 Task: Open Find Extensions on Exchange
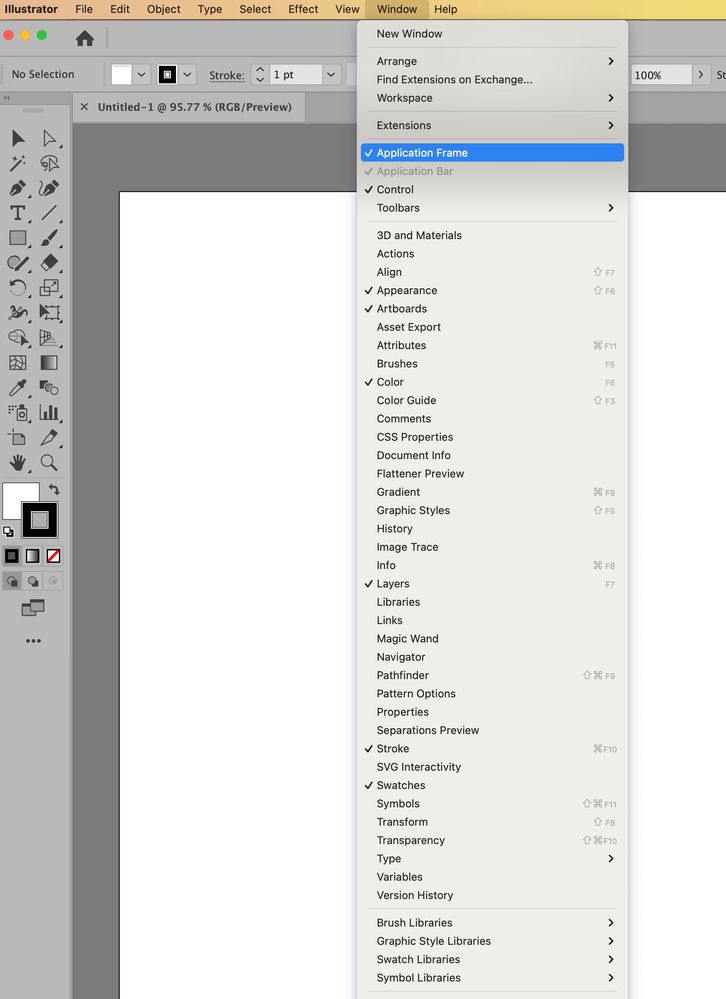click(x=492, y=80)
